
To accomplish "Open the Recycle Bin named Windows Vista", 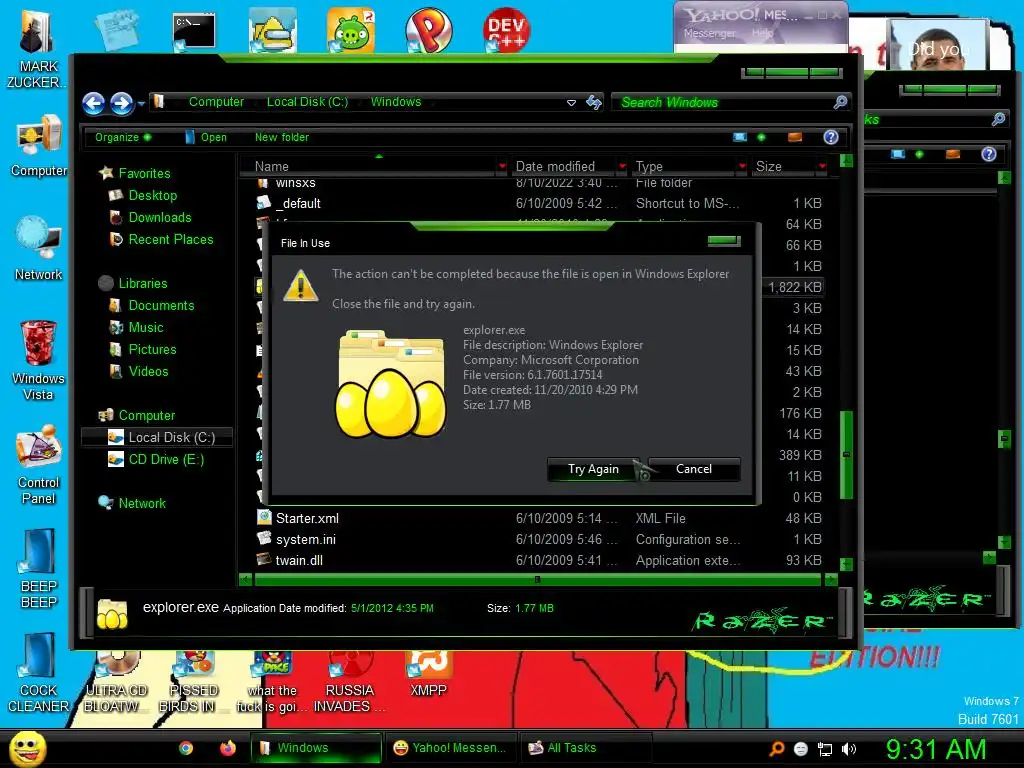I will coord(38,360).
